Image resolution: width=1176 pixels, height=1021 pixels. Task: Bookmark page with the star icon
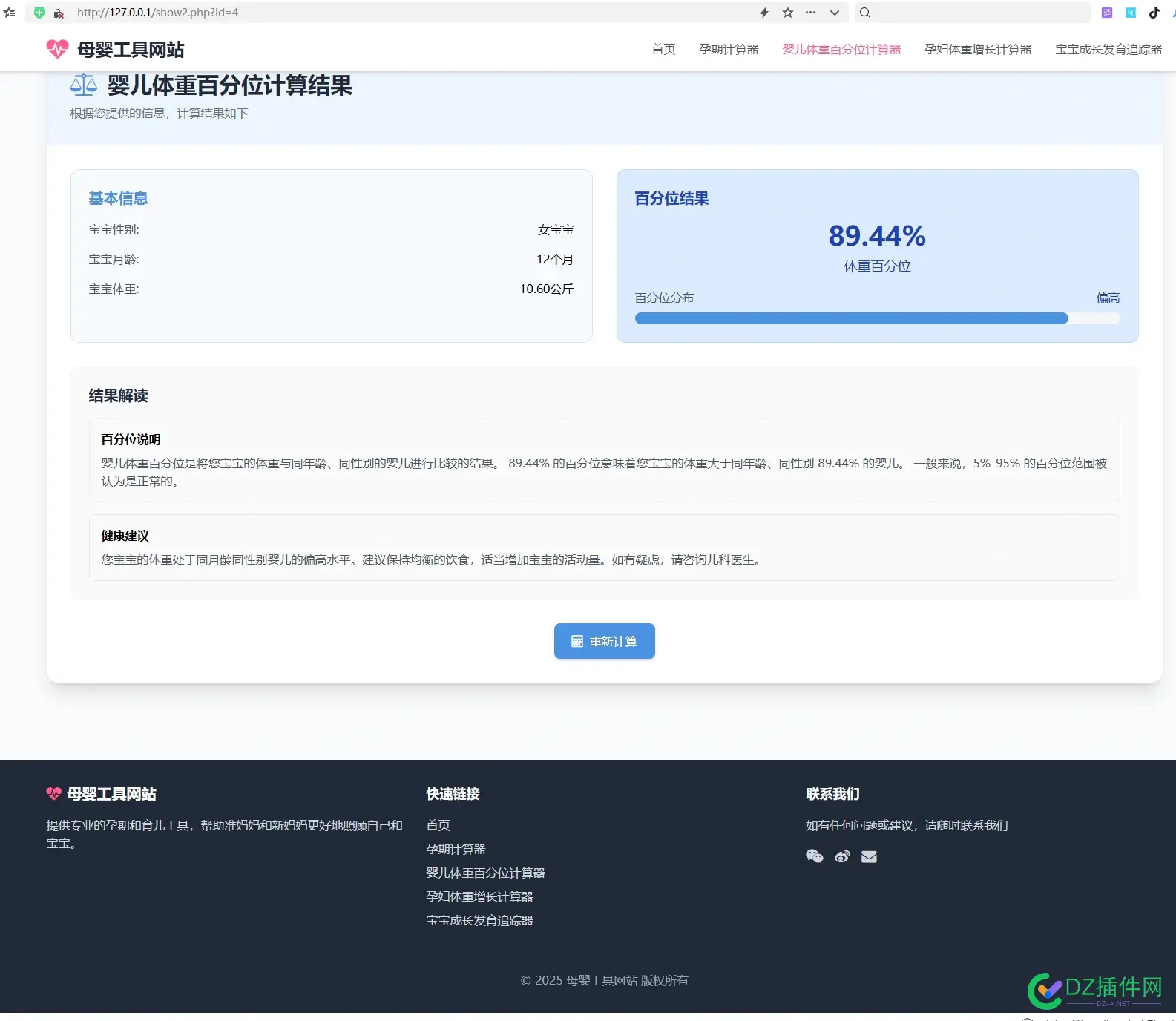(x=788, y=13)
